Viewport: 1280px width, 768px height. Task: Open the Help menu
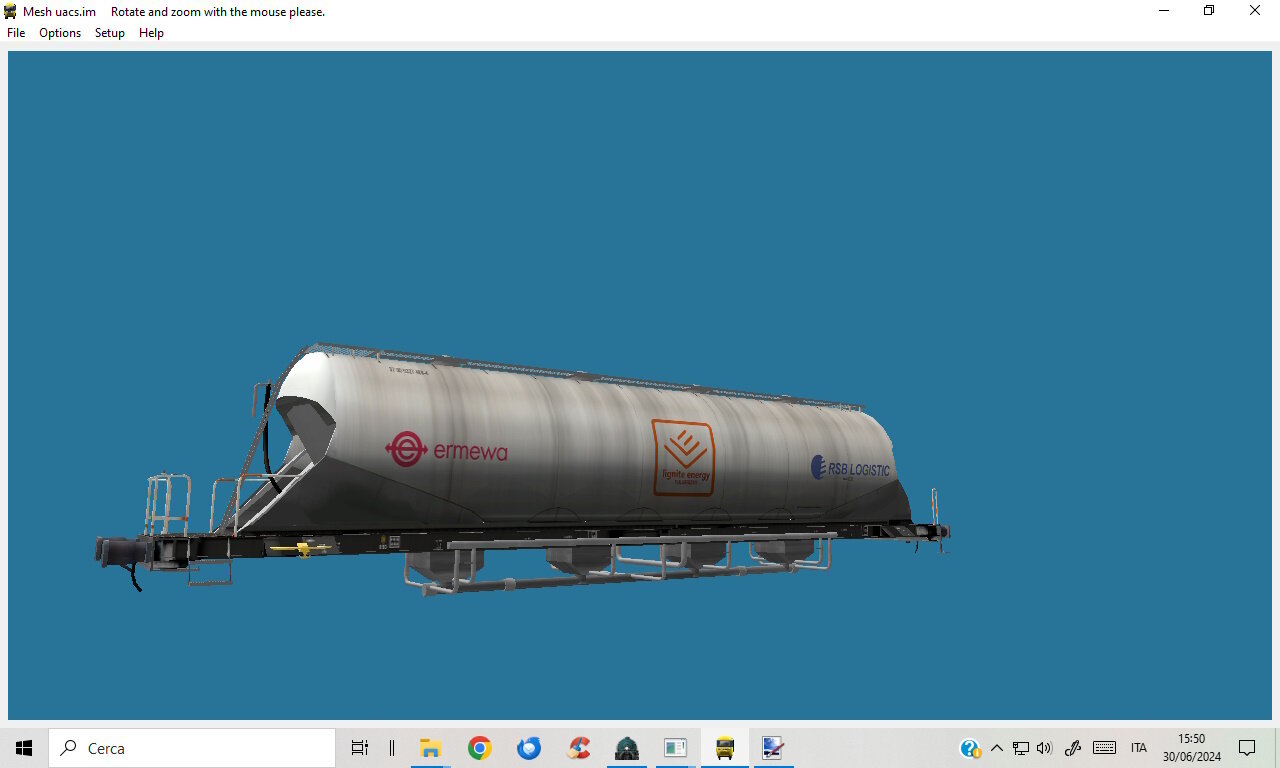[x=151, y=33]
